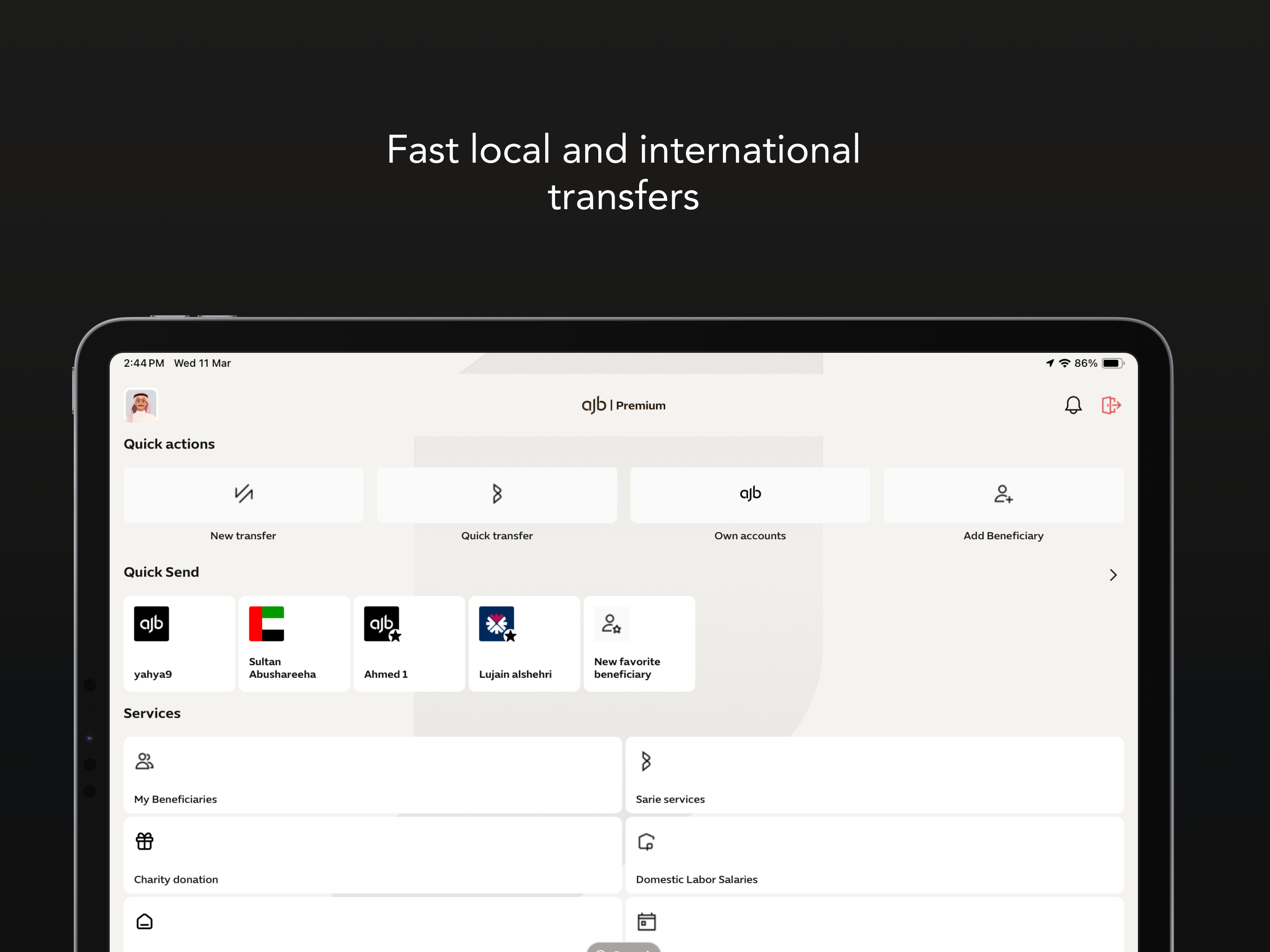Open Sarie services entry
Screen dimensions: 1270x952
pos(874,775)
